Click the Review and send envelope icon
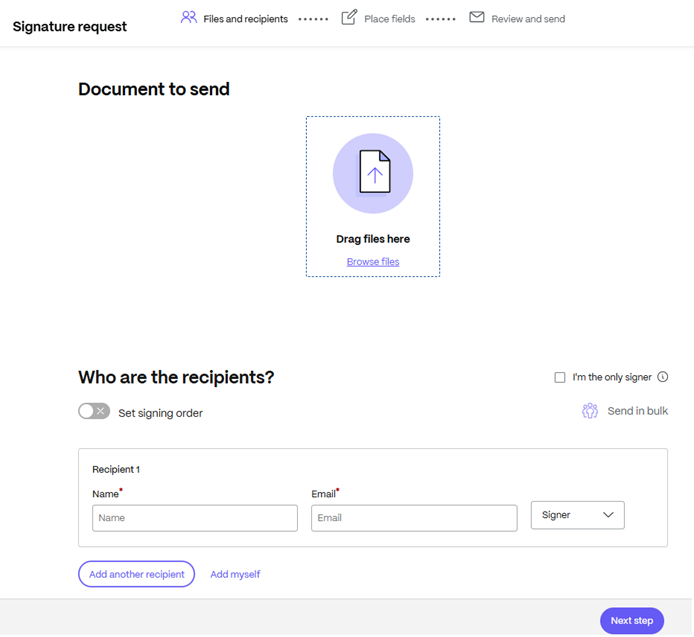Image resolution: width=694 pixels, height=637 pixels. pos(477,17)
